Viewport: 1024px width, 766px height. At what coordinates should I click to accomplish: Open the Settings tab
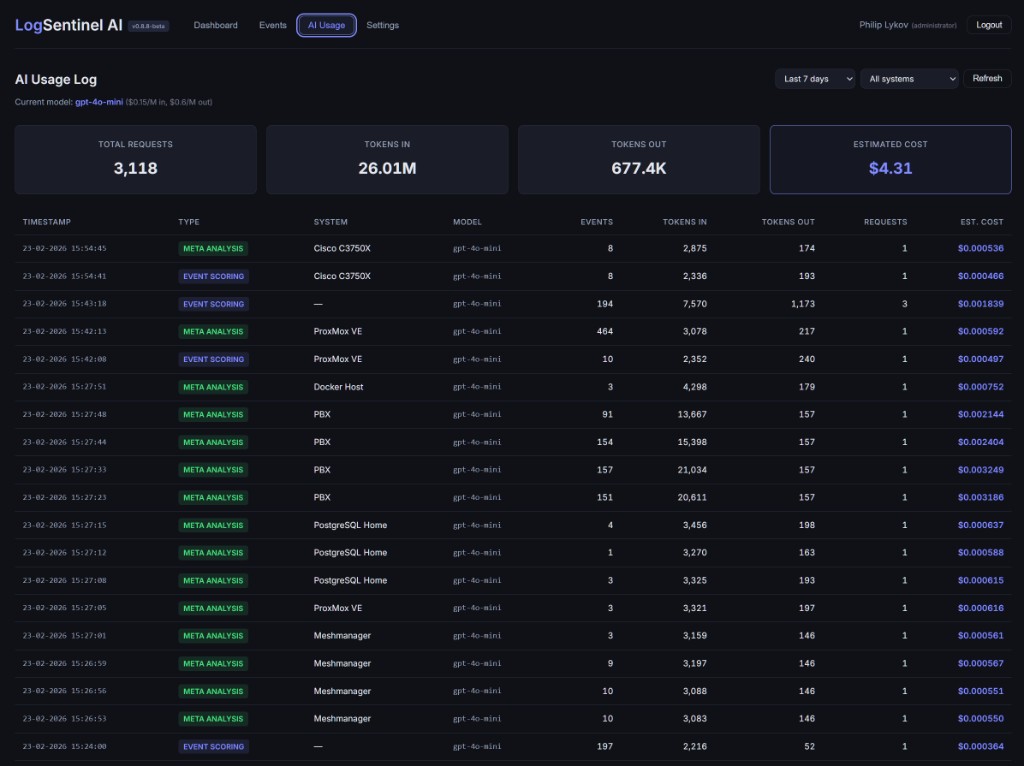coord(382,25)
